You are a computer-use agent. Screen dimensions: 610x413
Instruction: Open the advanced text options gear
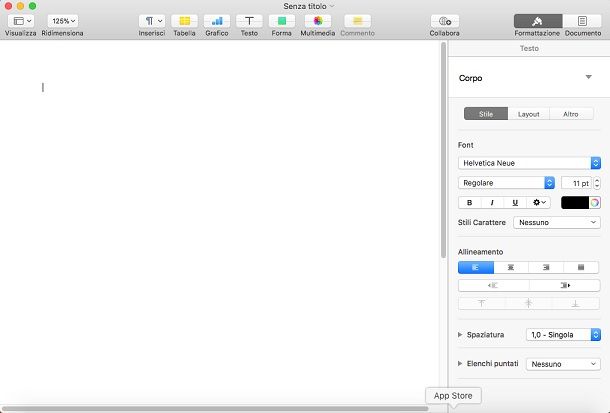[x=539, y=203]
